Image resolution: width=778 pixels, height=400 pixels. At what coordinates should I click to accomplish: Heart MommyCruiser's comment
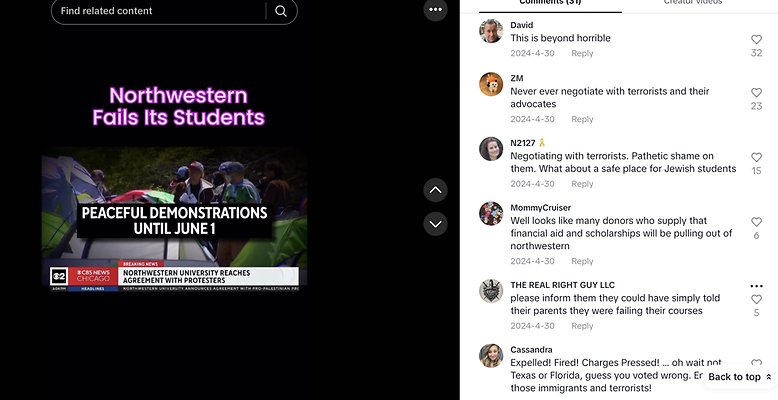[756, 222]
